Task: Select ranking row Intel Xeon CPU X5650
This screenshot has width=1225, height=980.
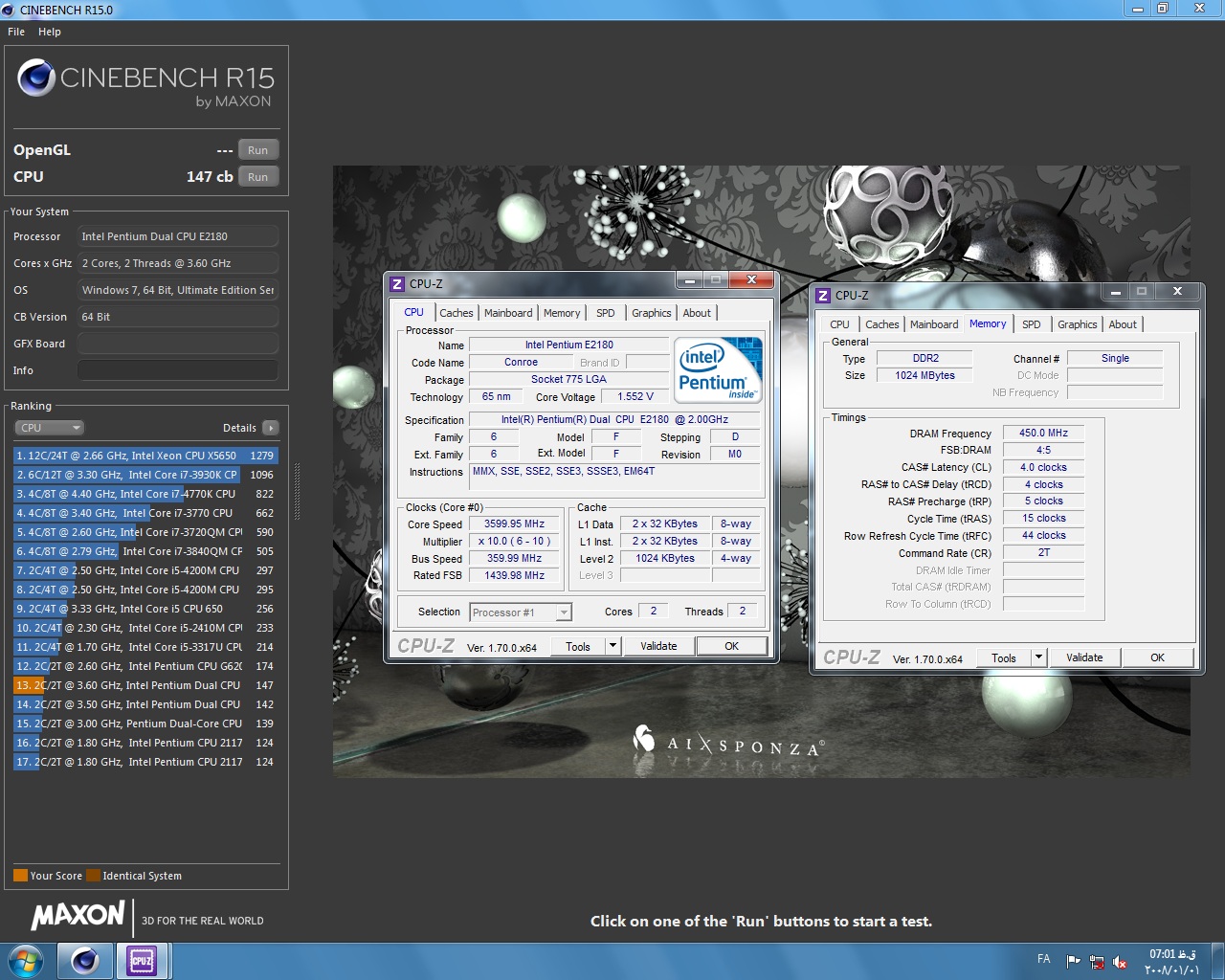Action: 145,456
